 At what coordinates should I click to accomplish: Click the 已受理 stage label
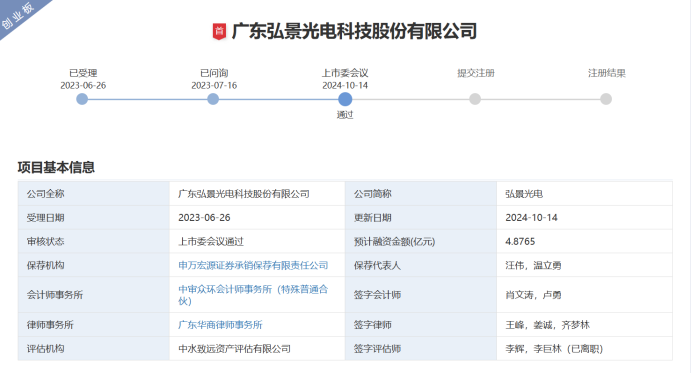coord(83,73)
